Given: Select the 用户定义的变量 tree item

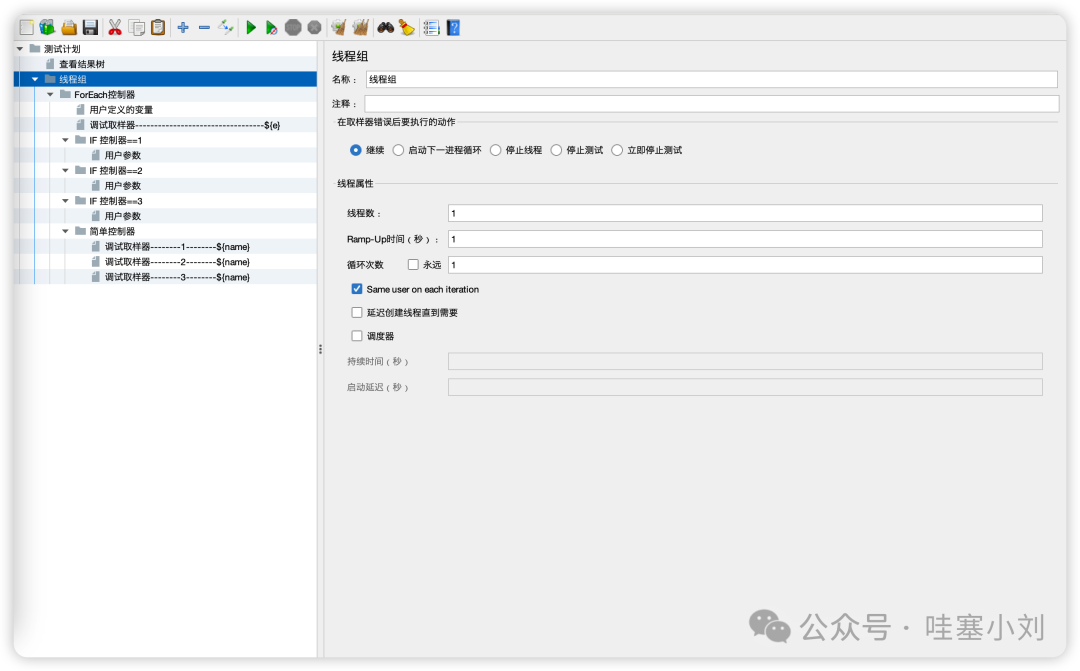Looking at the screenshot, I should [x=121, y=110].
